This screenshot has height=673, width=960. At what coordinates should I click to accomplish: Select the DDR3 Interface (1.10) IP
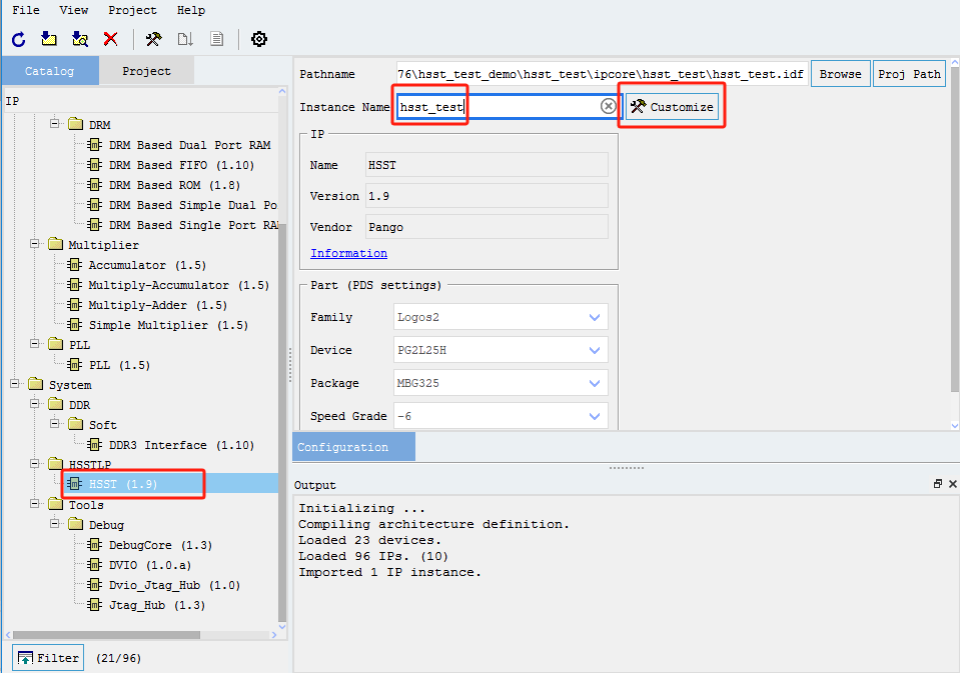coord(181,445)
